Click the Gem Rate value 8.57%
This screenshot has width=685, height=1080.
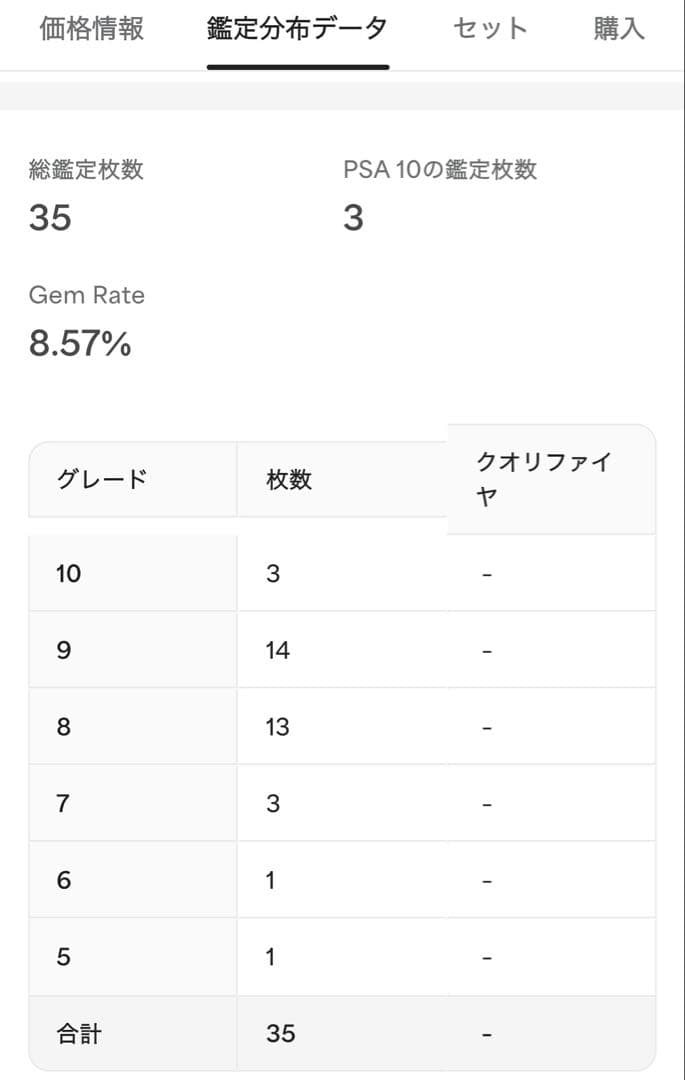(x=80, y=344)
